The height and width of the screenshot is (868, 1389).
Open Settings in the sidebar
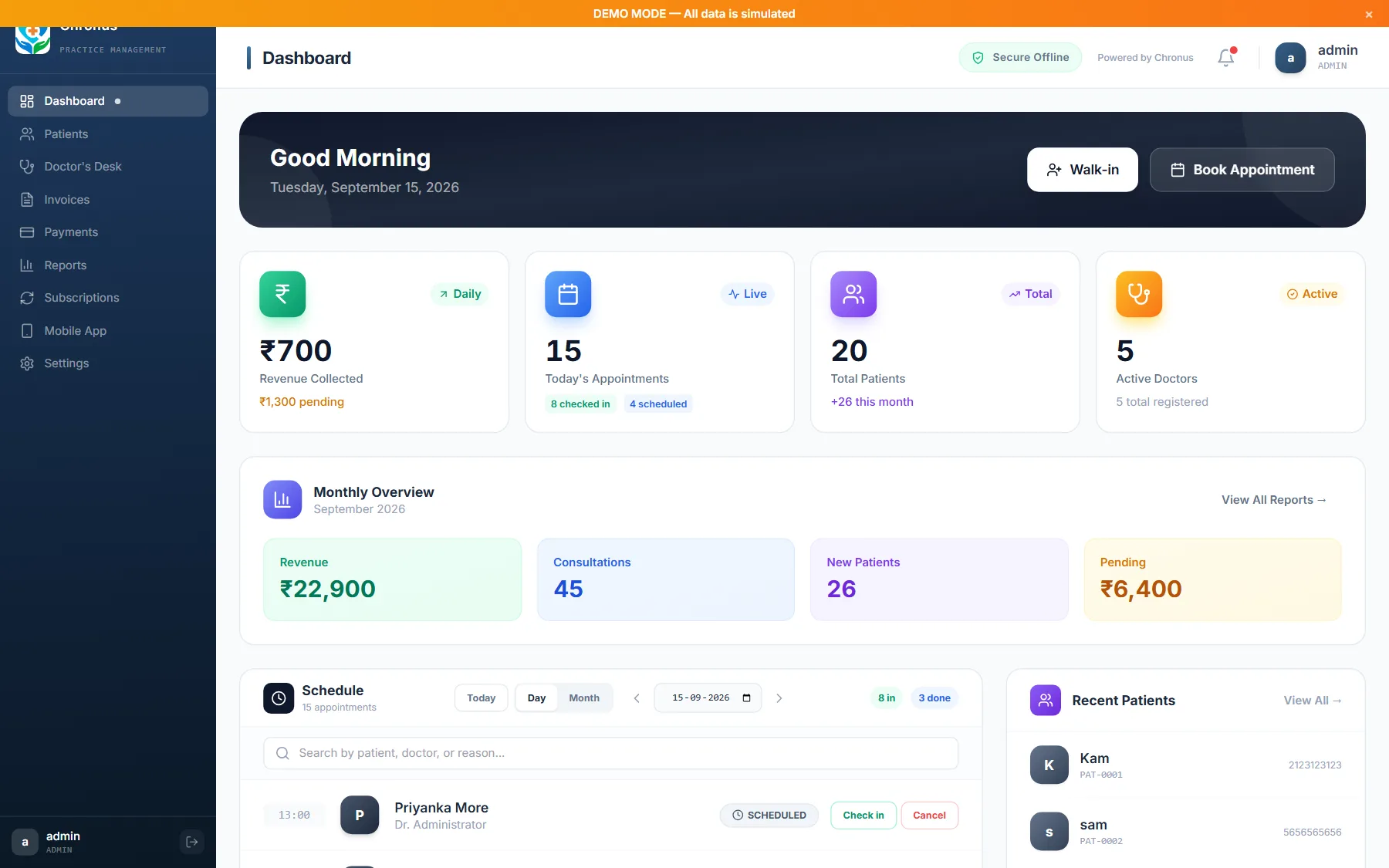click(x=108, y=363)
